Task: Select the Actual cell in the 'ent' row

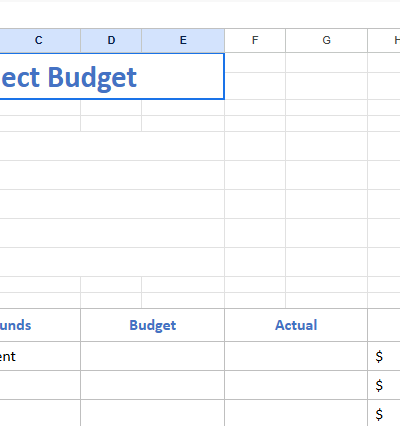Action: click(x=296, y=356)
